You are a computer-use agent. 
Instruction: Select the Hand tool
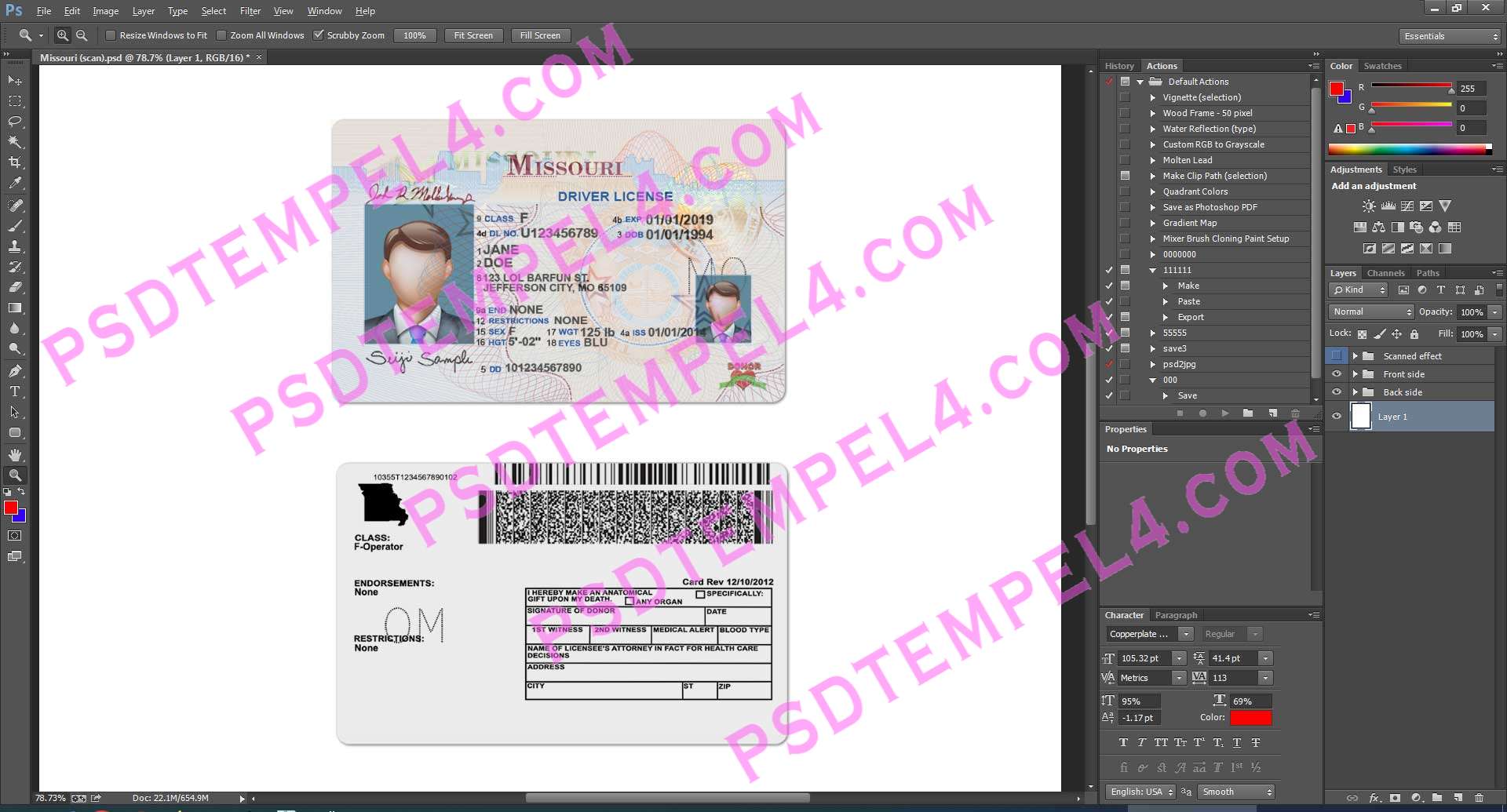coord(15,455)
